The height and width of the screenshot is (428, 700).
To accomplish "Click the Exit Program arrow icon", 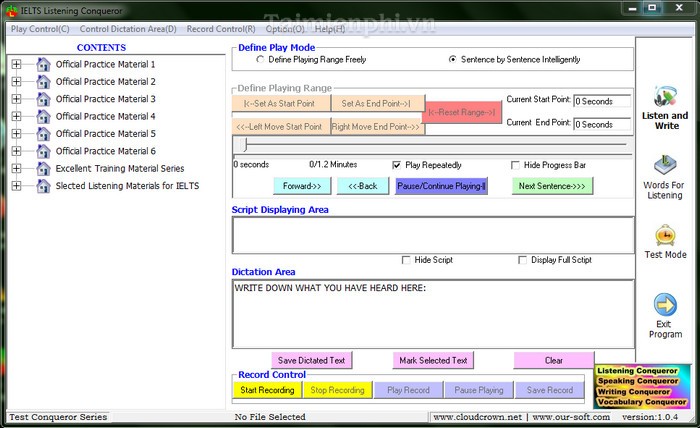I will (x=665, y=305).
